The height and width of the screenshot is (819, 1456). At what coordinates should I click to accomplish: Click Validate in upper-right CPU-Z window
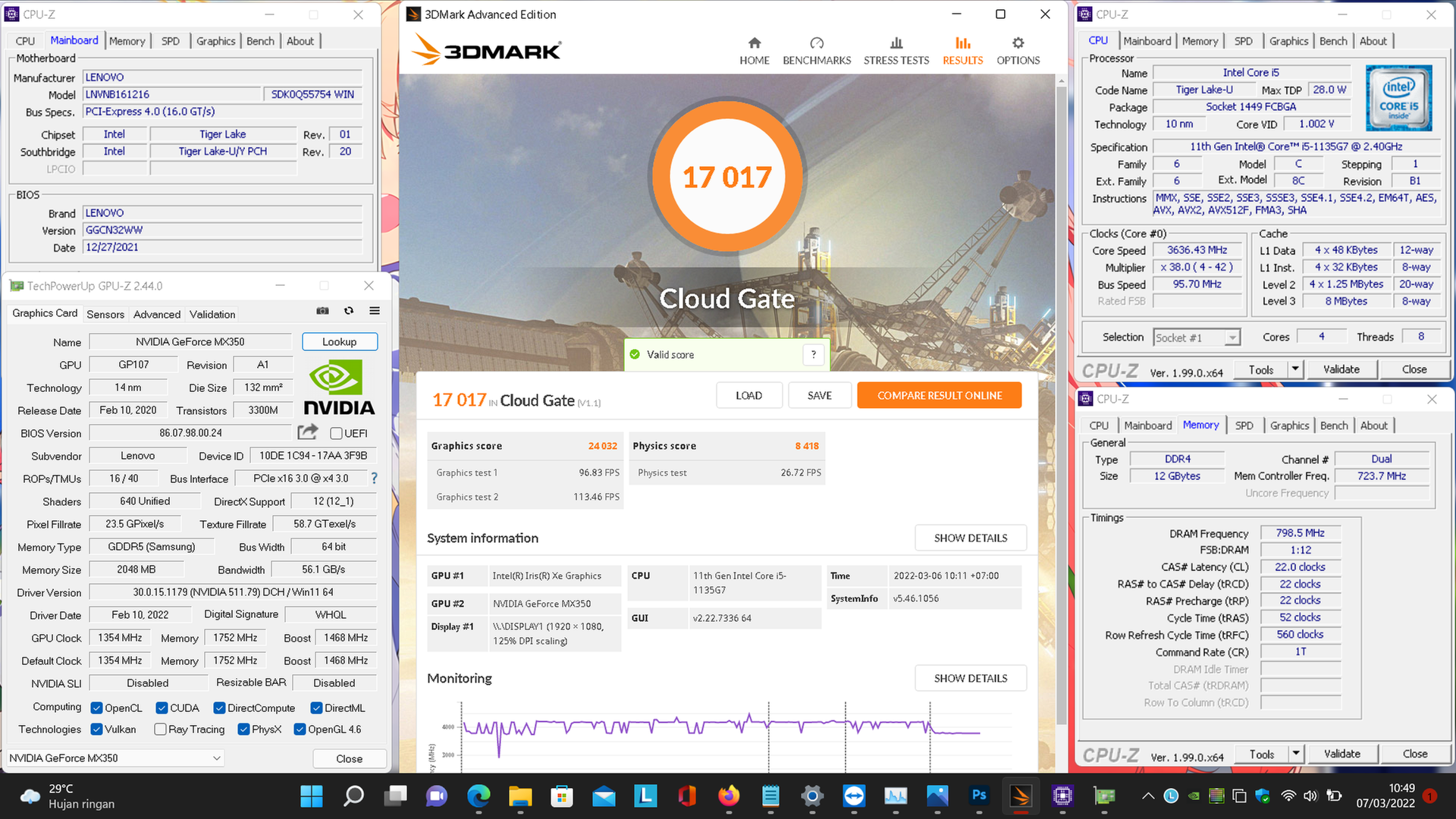click(x=1341, y=369)
